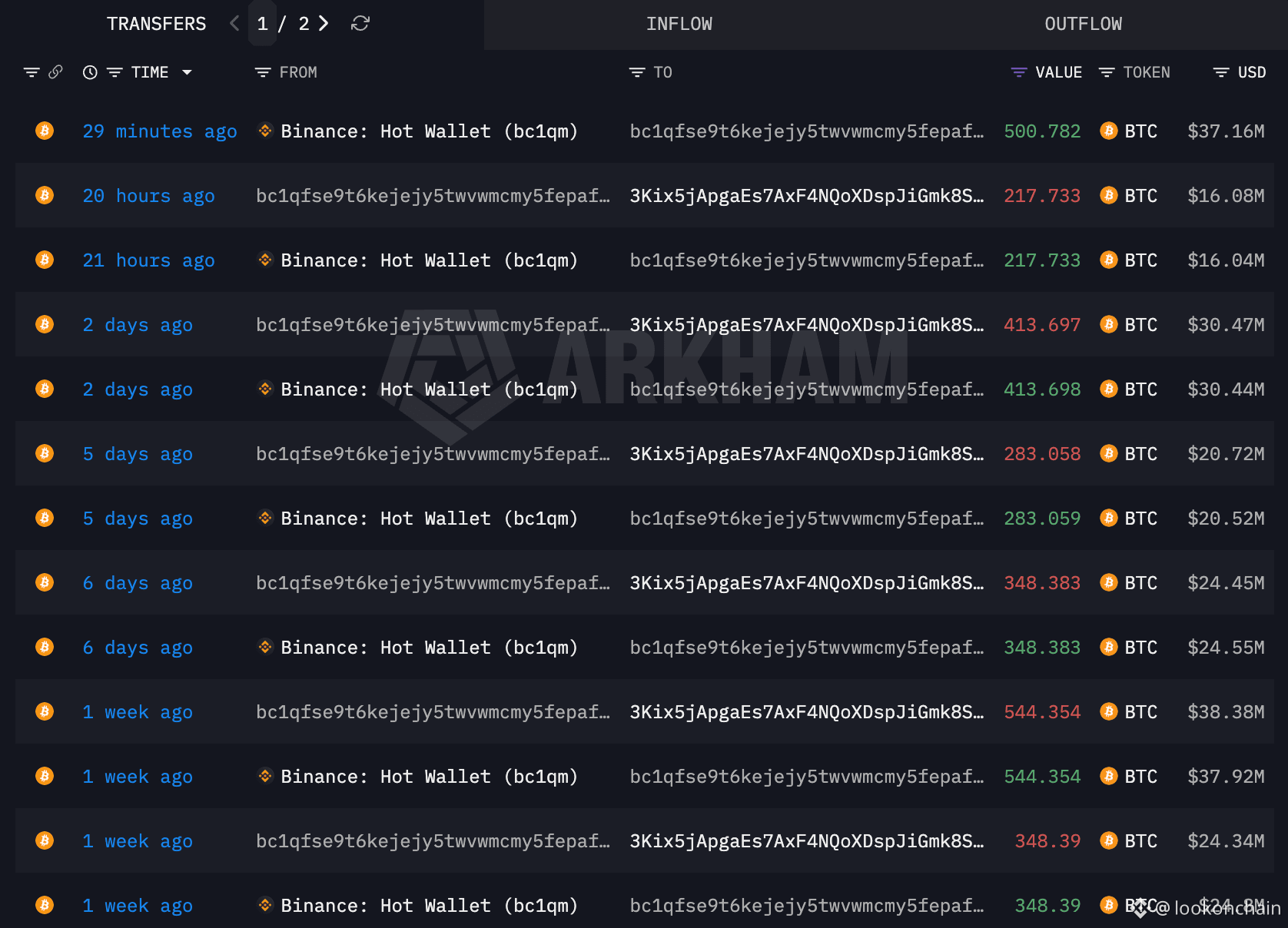Filter by TIME column
1288x928 pixels.
pos(115,72)
